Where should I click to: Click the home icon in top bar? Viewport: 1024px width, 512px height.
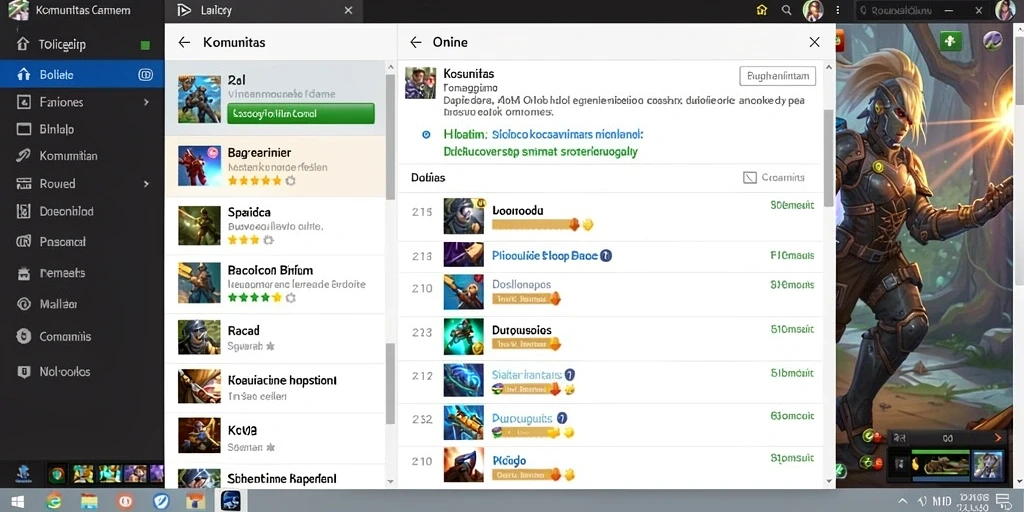pos(761,10)
